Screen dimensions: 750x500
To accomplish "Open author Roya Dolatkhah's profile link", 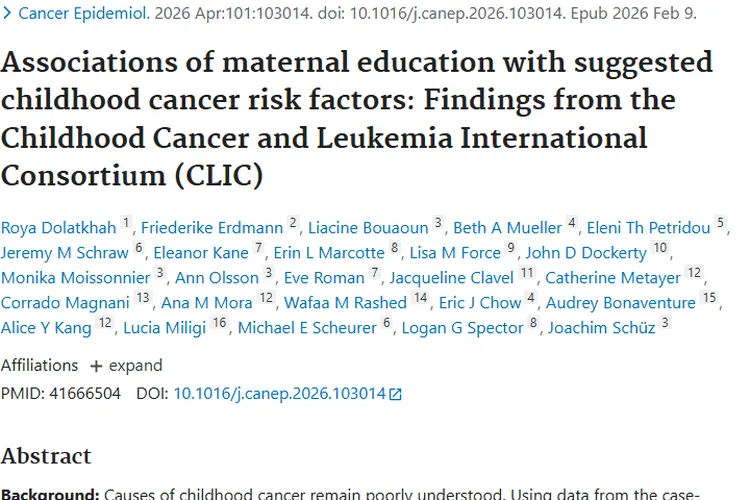I will coord(58,227).
